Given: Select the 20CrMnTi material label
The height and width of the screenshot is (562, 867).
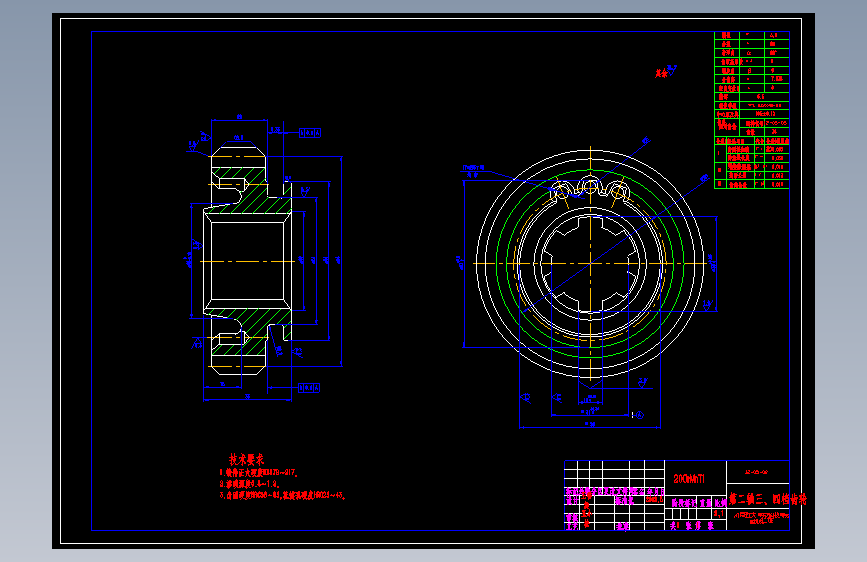Looking at the screenshot, I should coord(689,479).
